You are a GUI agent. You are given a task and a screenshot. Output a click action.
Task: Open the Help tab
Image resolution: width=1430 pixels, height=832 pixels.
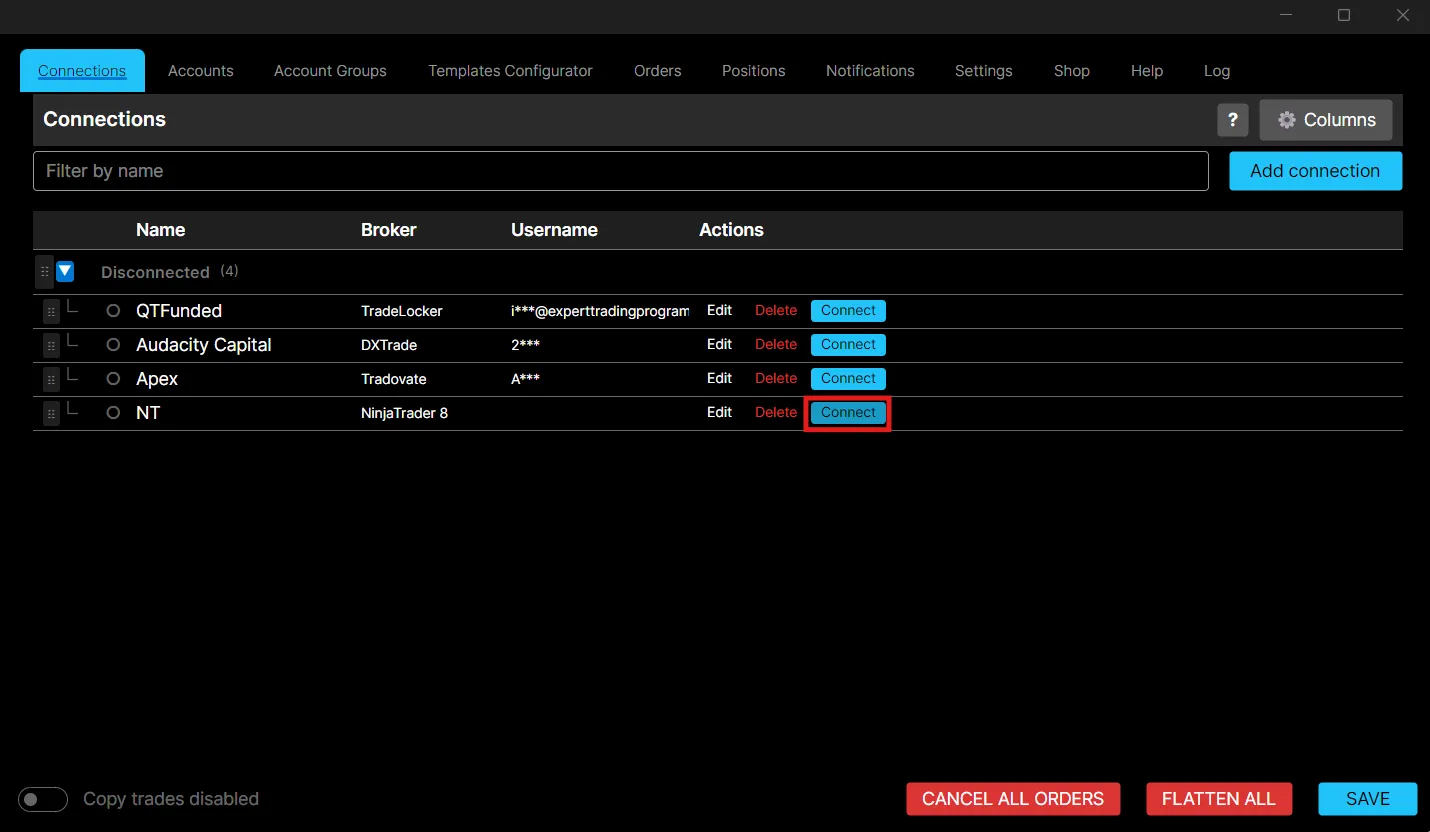click(x=1147, y=71)
